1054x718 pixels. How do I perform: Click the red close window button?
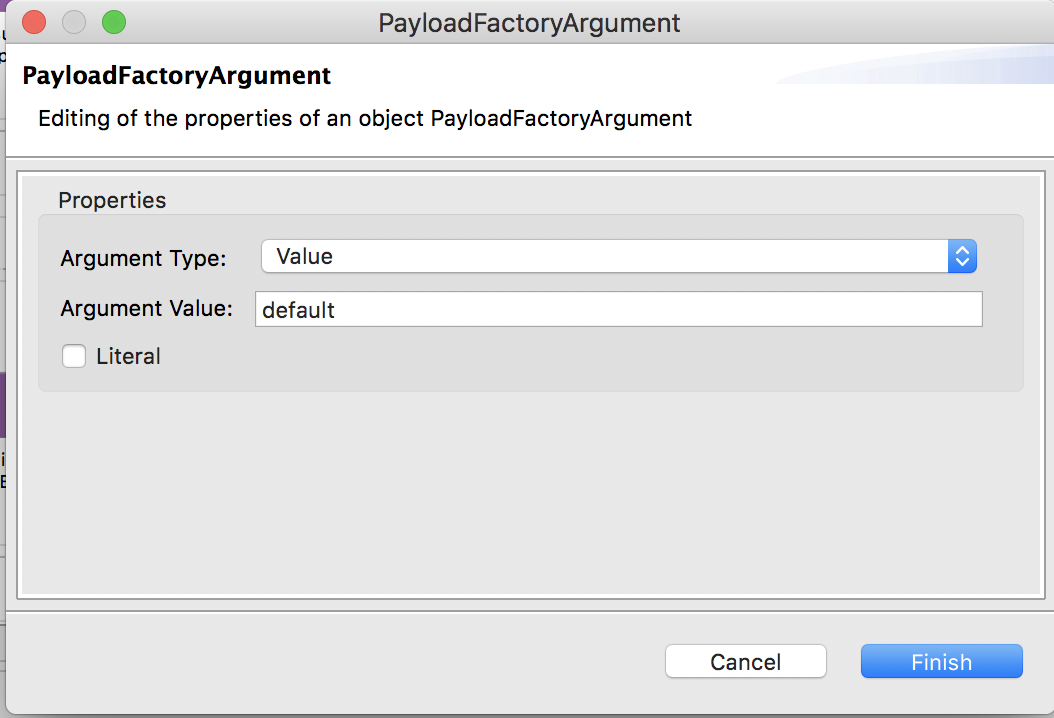(x=33, y=21)
